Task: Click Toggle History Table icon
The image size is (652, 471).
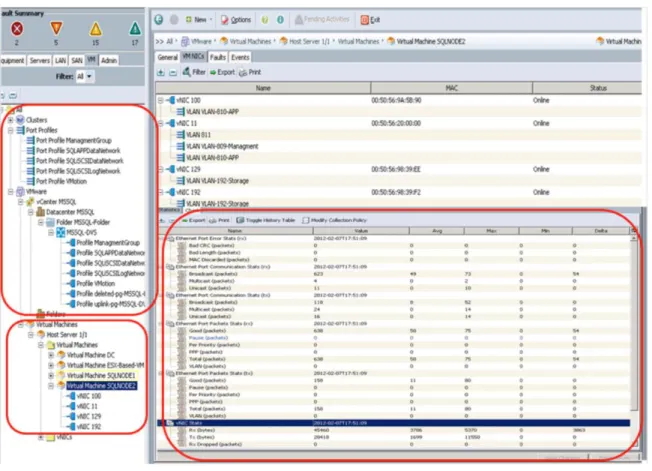Action: 240,220
